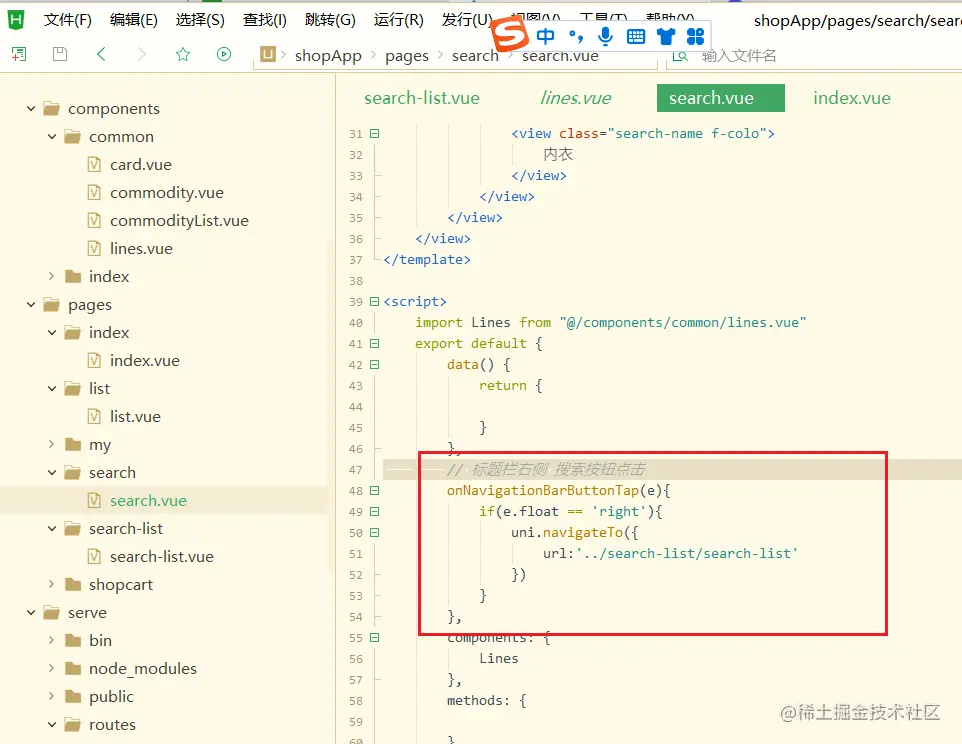Click the bookmark star icon
The width and height of the screenshot is (962, 744).
tap(183, 55)
